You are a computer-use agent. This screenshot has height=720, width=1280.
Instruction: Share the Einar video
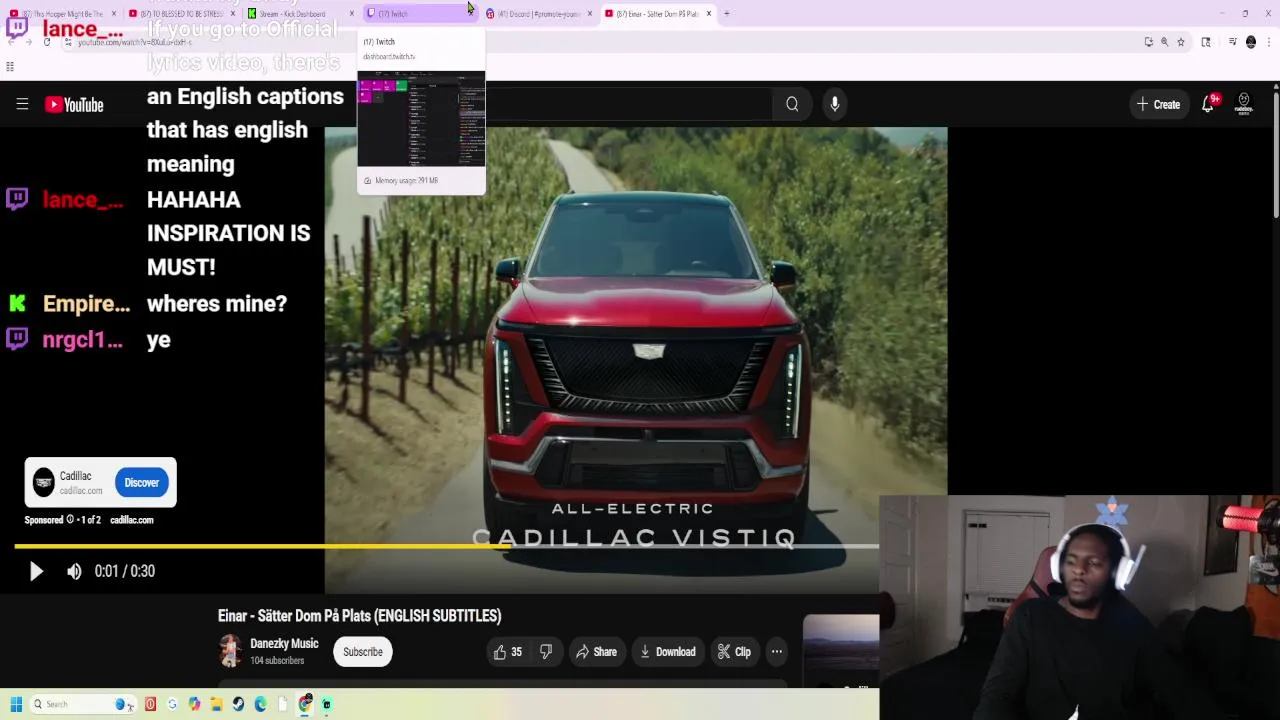pyautogui.click(x=596, y=652)
